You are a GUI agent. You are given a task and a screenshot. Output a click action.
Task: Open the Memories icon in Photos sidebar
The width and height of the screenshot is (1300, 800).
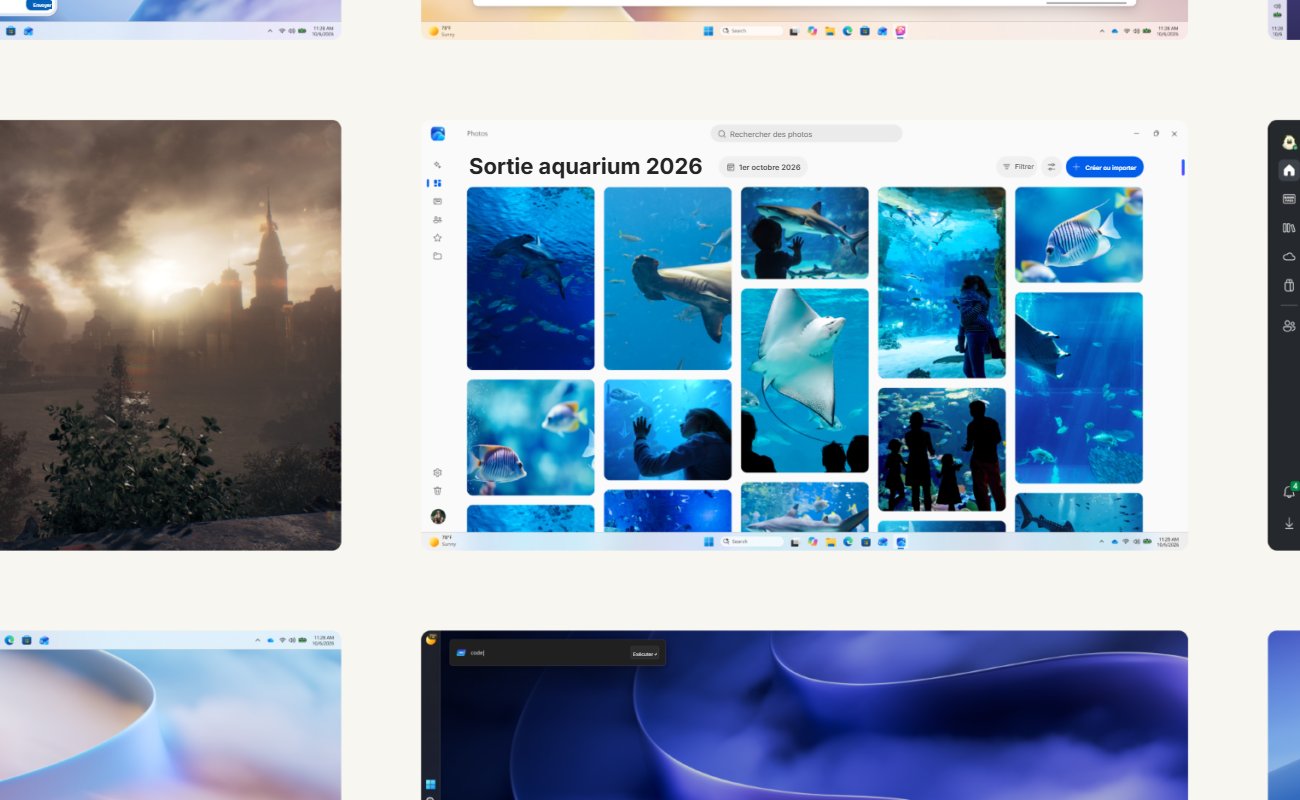437,201
